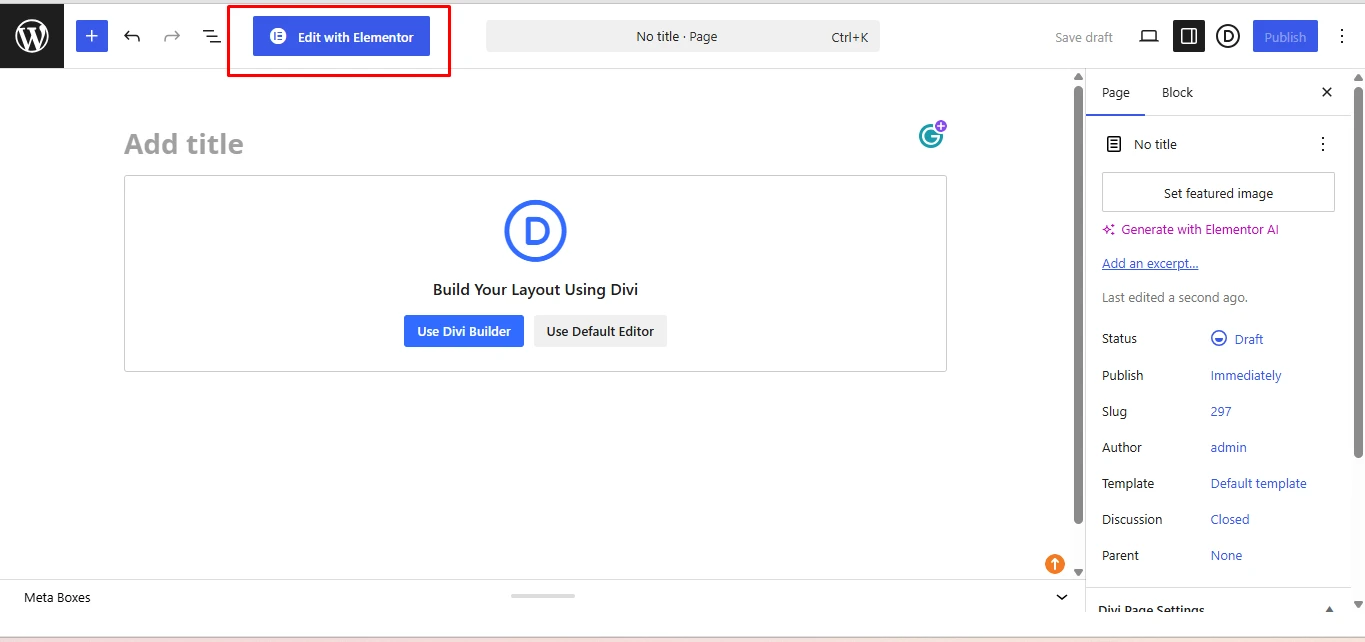Change the Draft status setting
Viewport: 1365px width, 642px height.
point(1237,339)
